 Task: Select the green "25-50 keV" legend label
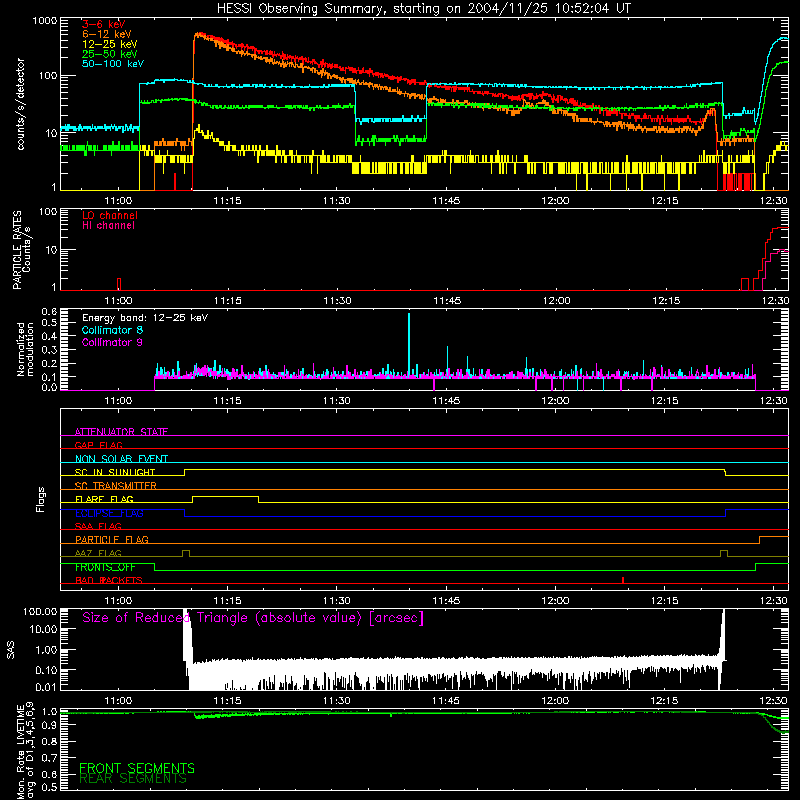click(110, 54)
